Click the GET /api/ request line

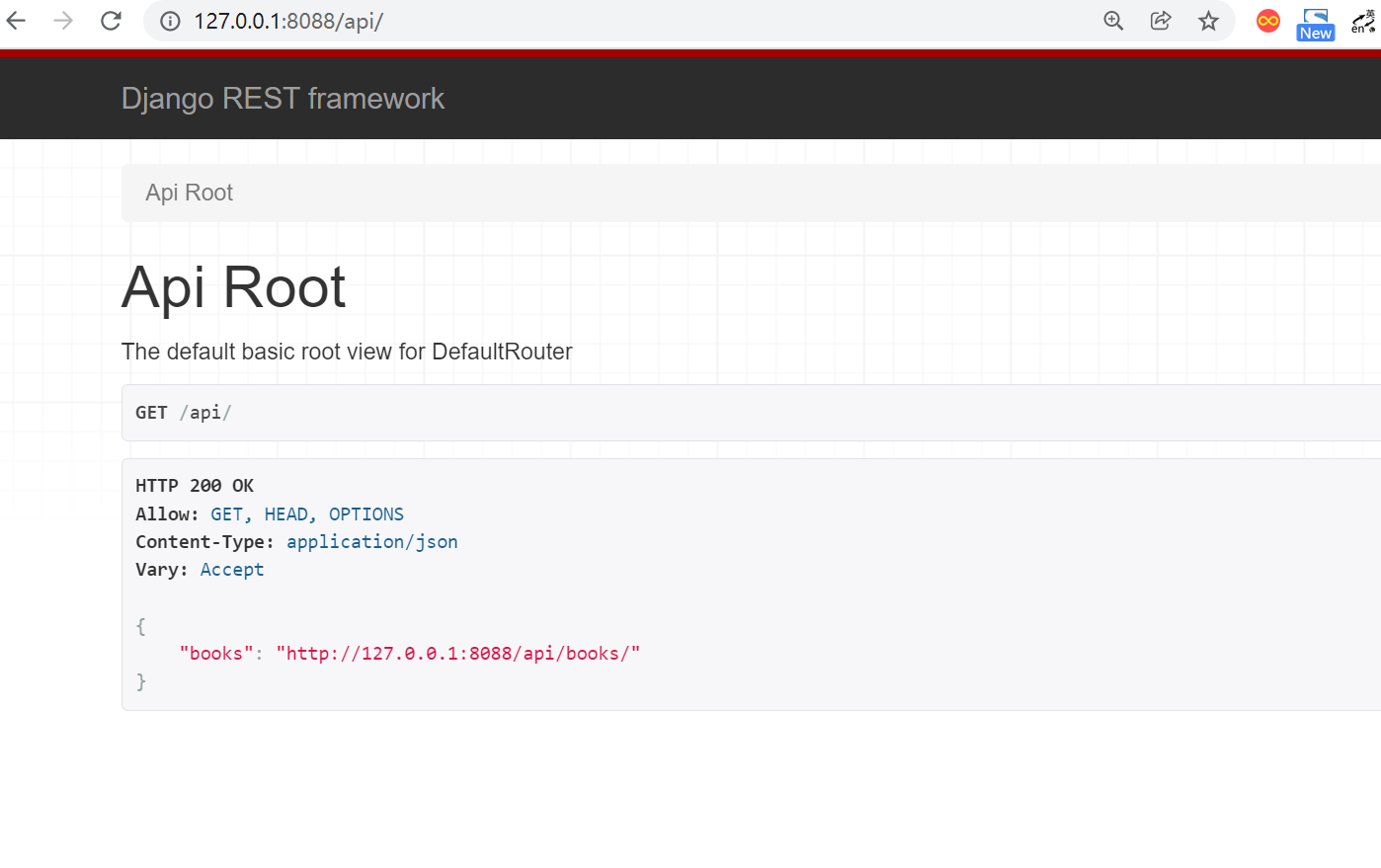(184, 413)
